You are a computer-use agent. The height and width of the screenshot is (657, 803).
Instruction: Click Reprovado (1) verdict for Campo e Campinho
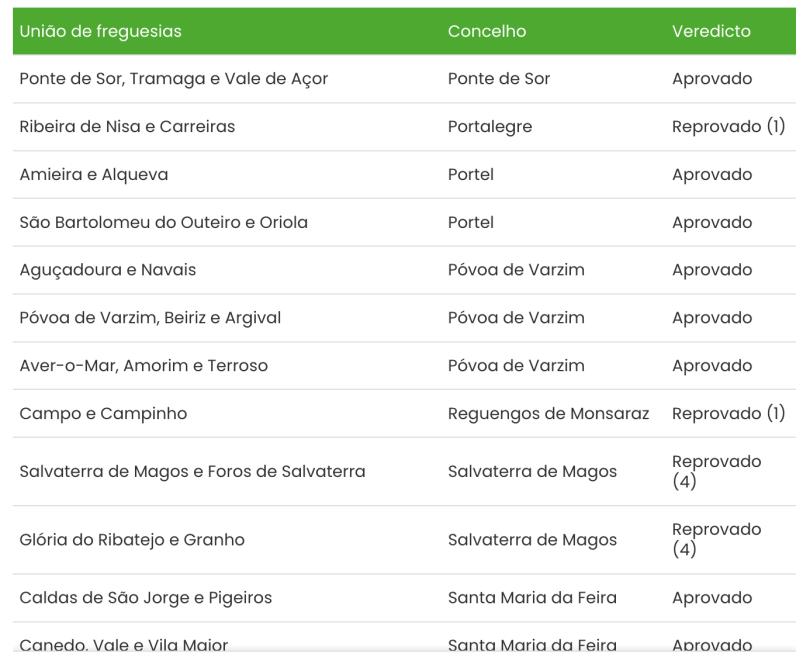[728, 413]
